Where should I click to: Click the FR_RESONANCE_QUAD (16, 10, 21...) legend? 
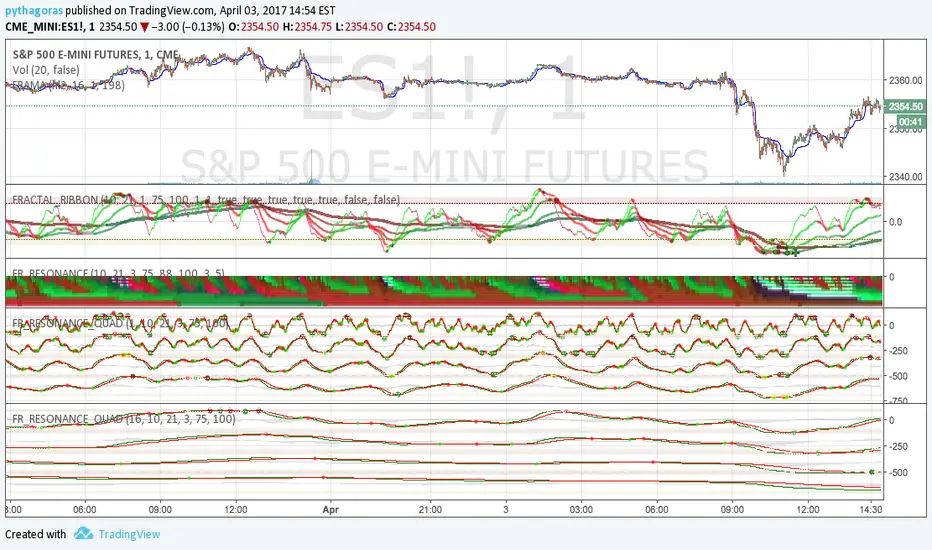pyautogui.click(x=124, y=419)
